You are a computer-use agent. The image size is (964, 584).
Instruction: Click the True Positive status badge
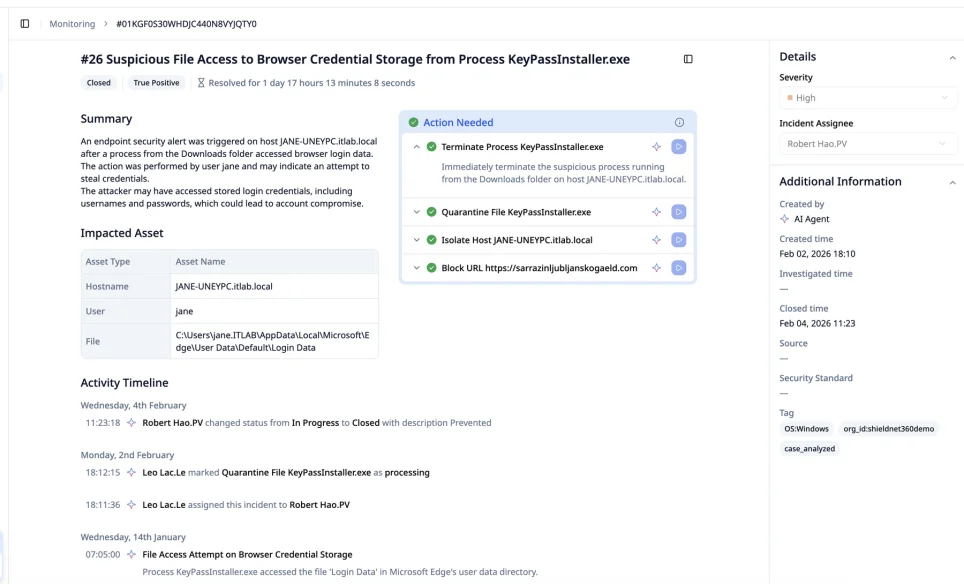tap(156, 83)
